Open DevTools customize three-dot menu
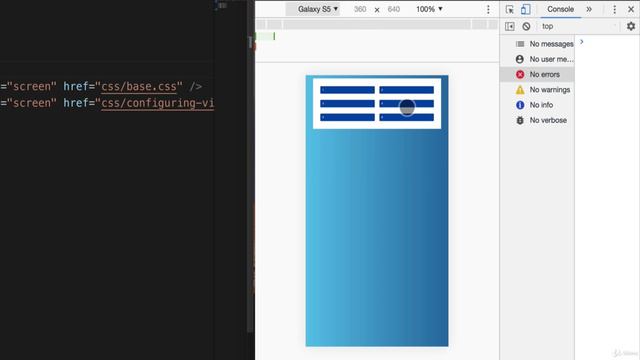Image resolution: width=640 pixels, height=360 pixels. pyautogui.click(x=614, y=9)
